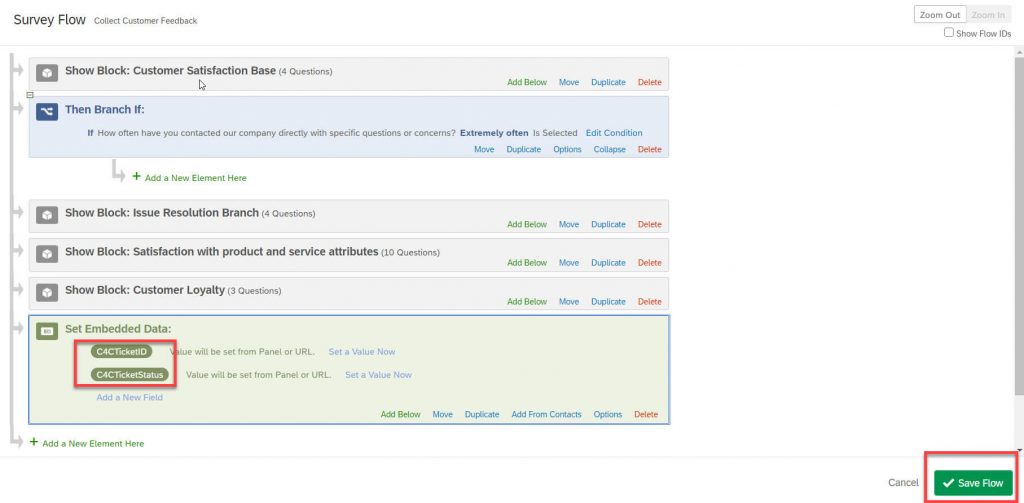The height and width of the screenshot is (503, 1024).
Task: Move the Then Branch If element
Action: tap(484, 150)
